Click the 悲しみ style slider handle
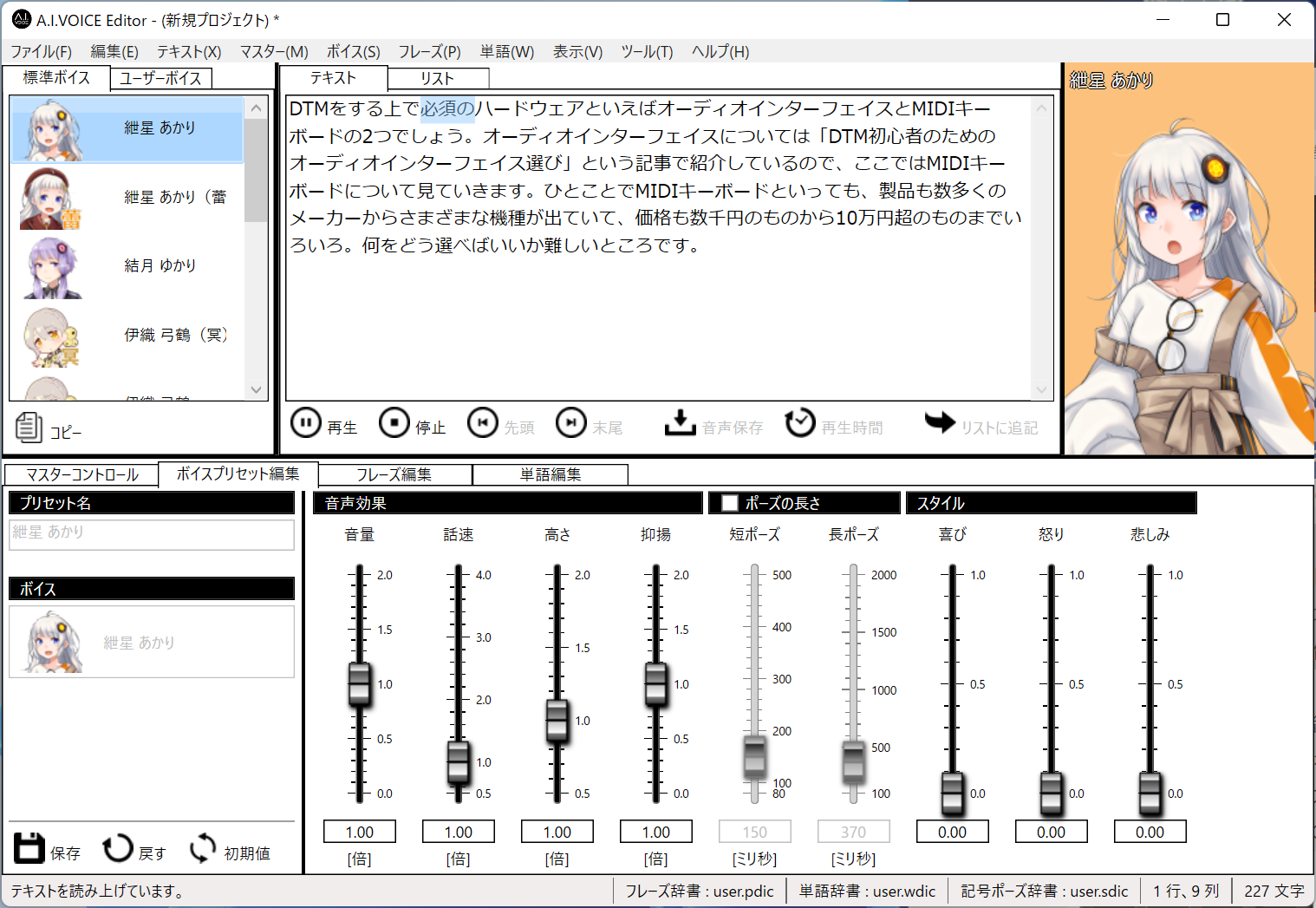 click(1150, 794)
